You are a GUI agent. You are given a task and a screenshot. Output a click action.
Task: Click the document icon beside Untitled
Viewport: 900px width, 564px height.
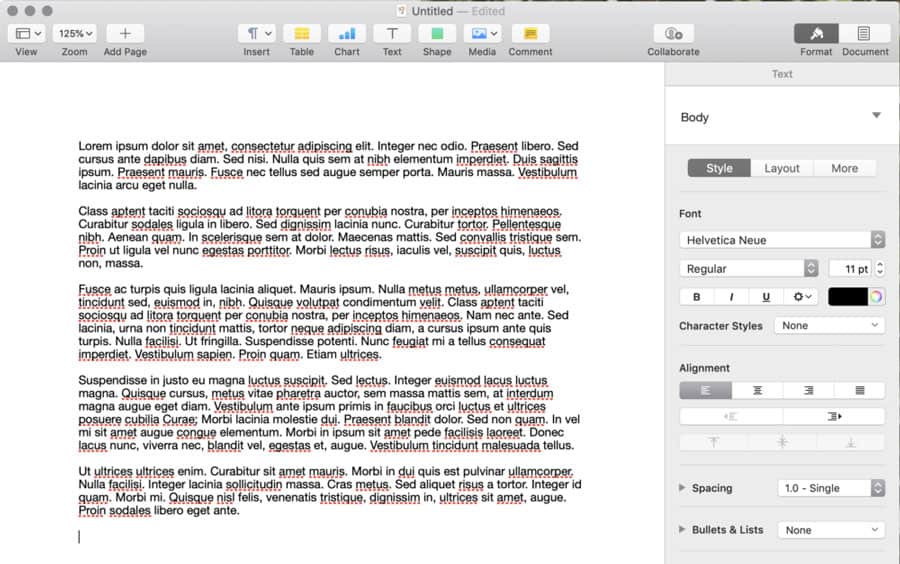[402, 11]
